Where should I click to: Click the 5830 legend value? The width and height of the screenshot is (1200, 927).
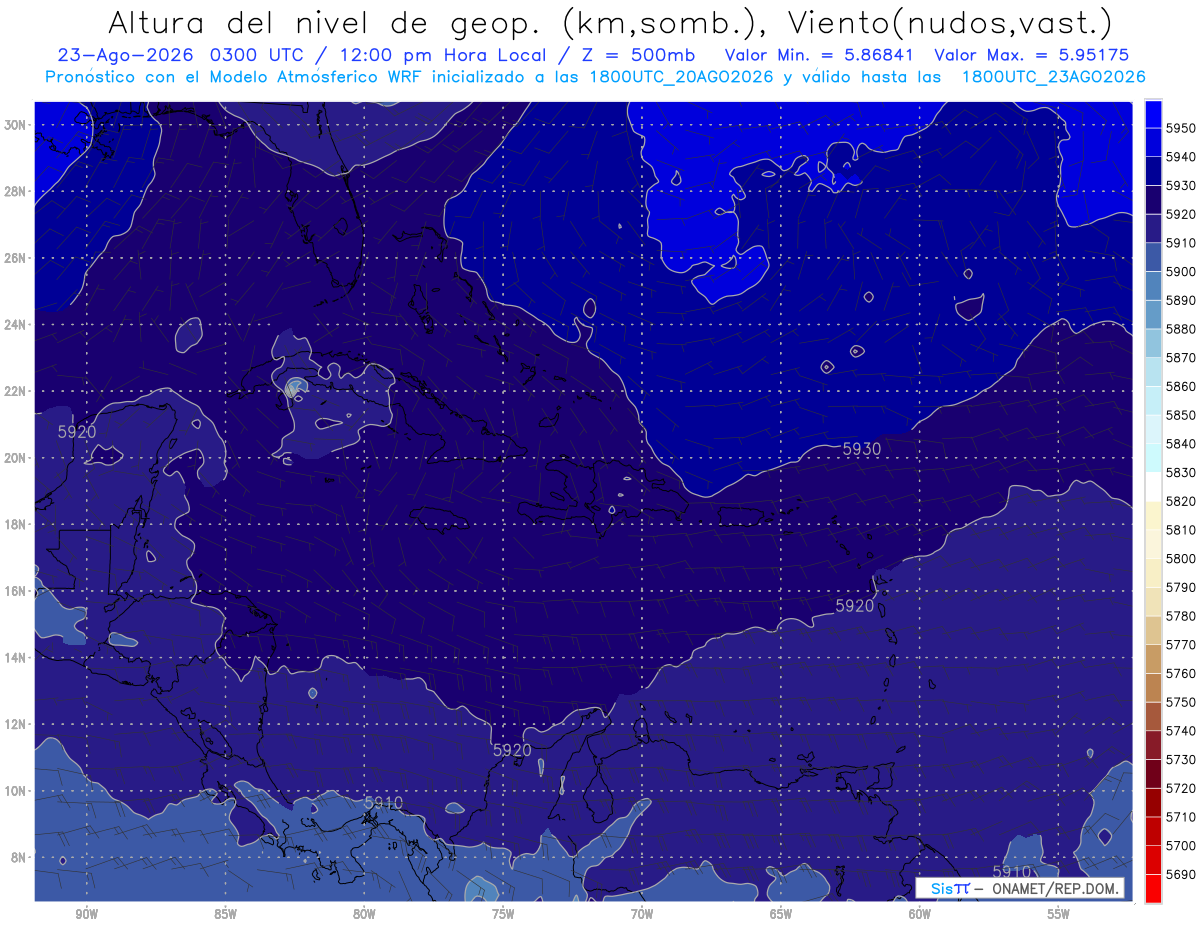pos(1180,473)
